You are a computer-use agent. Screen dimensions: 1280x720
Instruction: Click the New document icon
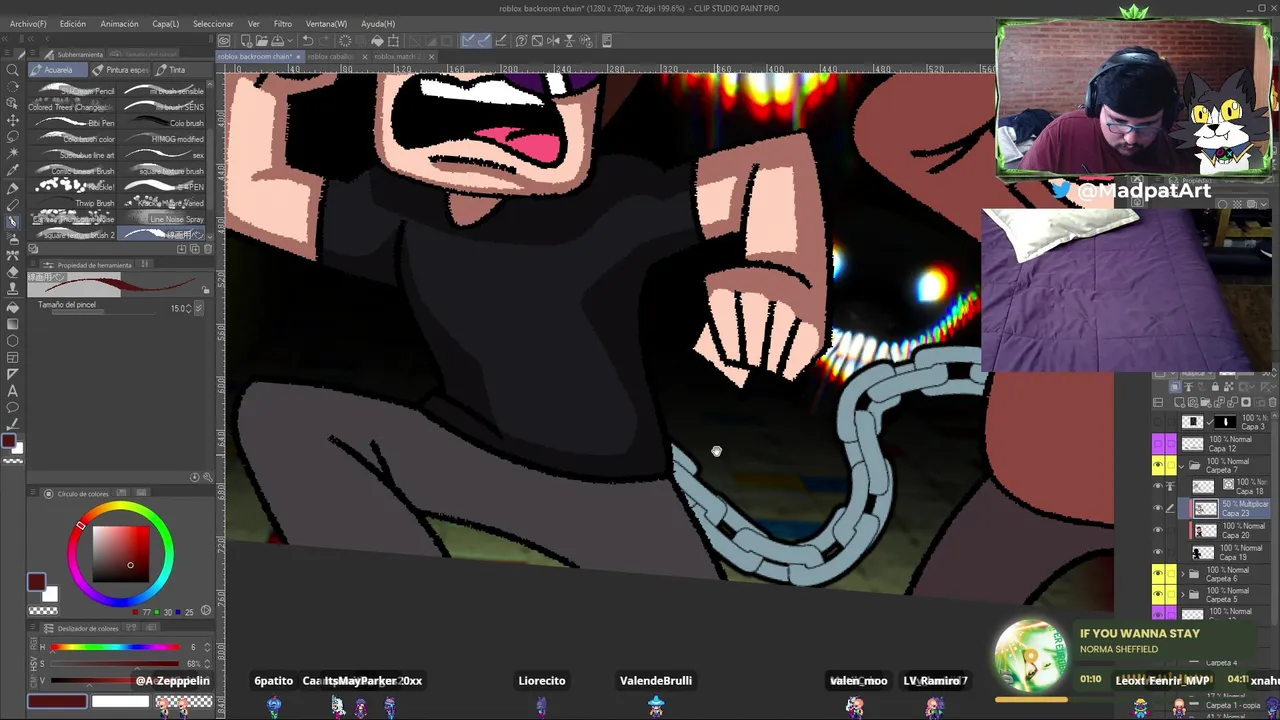(246, 40)
